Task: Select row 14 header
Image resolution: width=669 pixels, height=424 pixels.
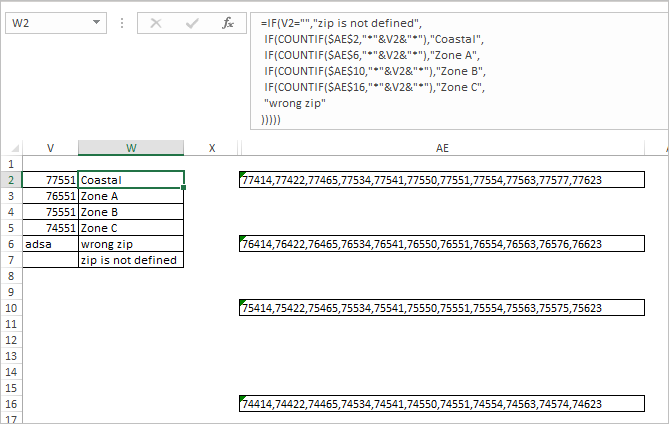Action: point(11,372)
